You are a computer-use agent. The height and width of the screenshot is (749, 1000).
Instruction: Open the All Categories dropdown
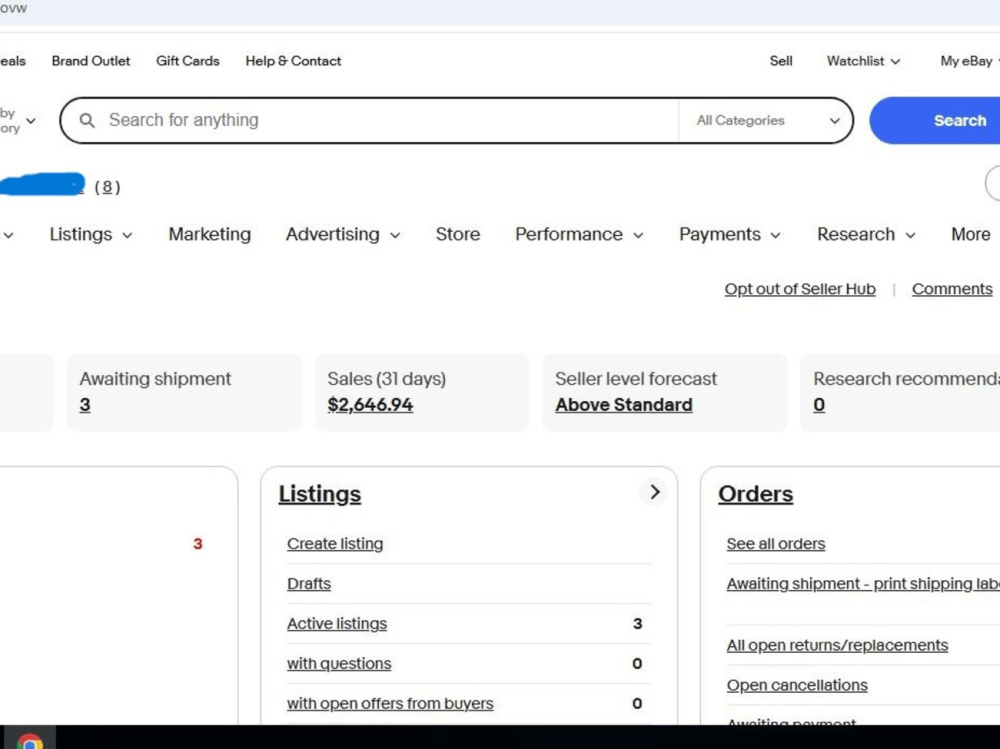[x=767, y=121]
